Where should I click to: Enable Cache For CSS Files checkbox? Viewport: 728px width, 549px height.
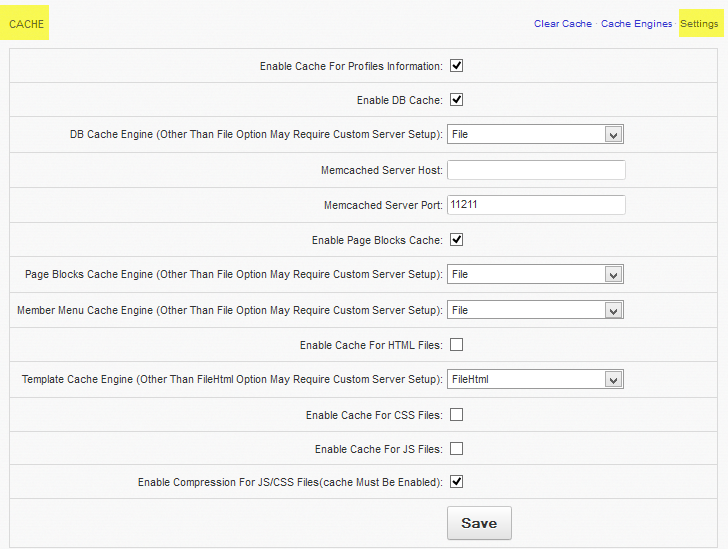tap(456, 415)
